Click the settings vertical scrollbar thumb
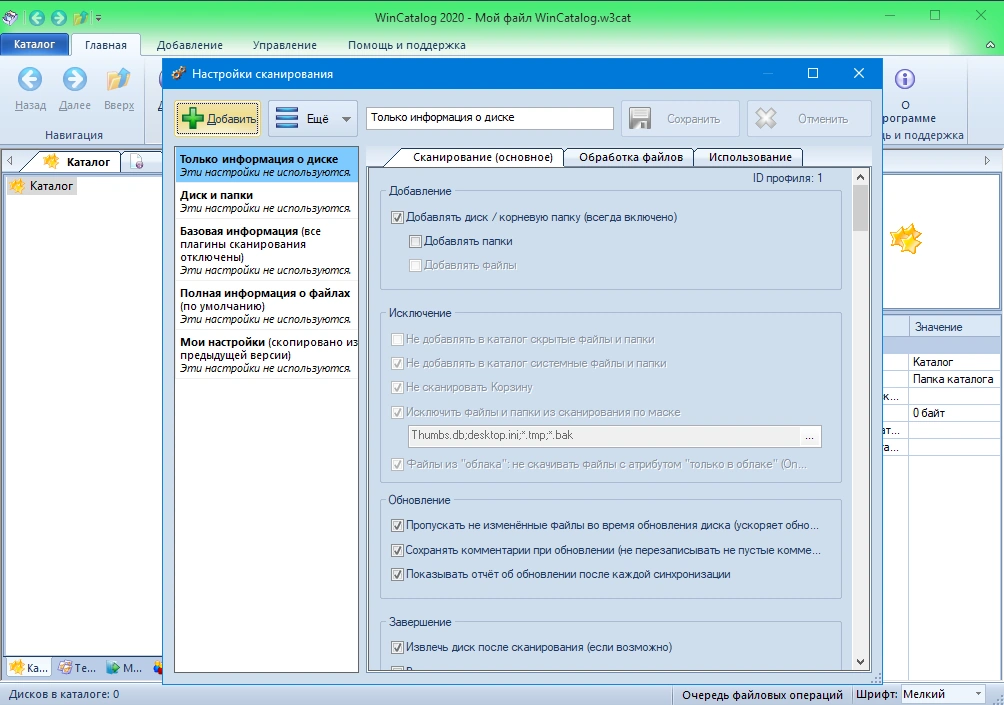The width and height of the screenshot is (1004, 705). click(x=860, y=208)
